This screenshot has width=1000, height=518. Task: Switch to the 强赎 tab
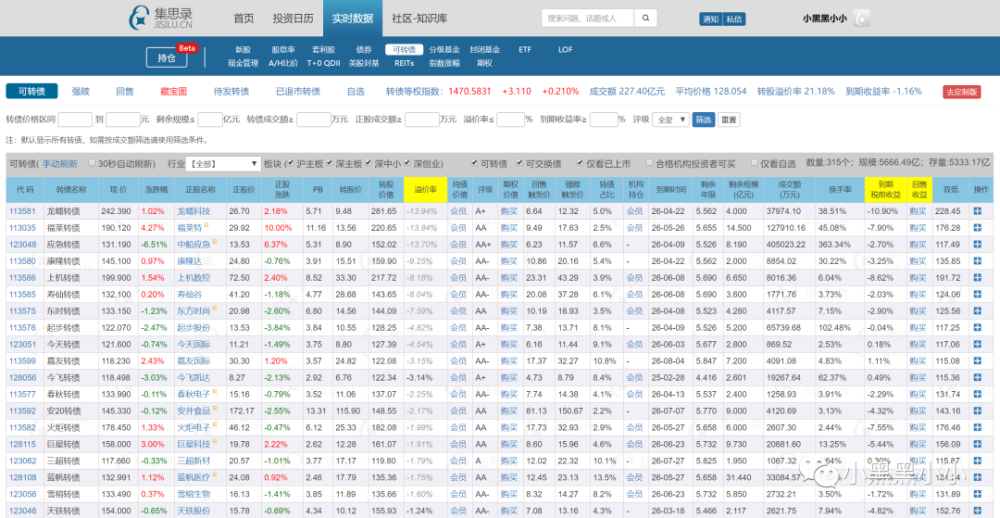tap(80, 91)
